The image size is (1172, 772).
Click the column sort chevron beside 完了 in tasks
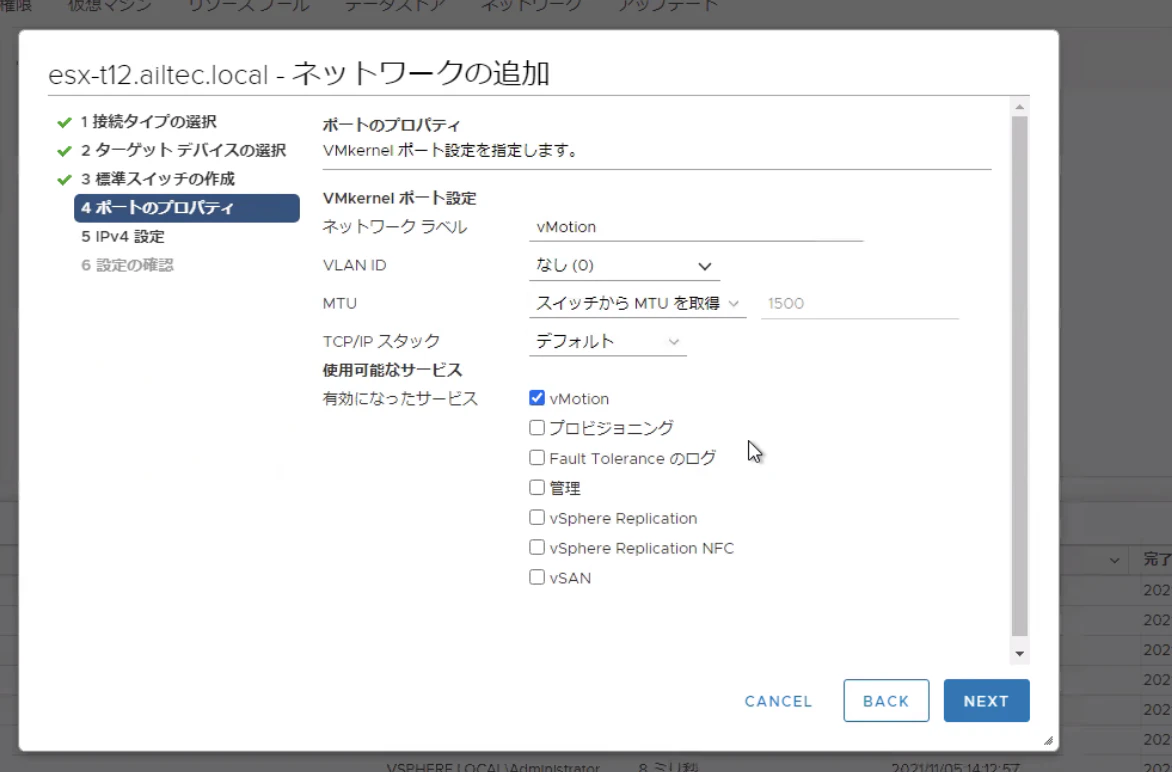tap(1114, 561)
